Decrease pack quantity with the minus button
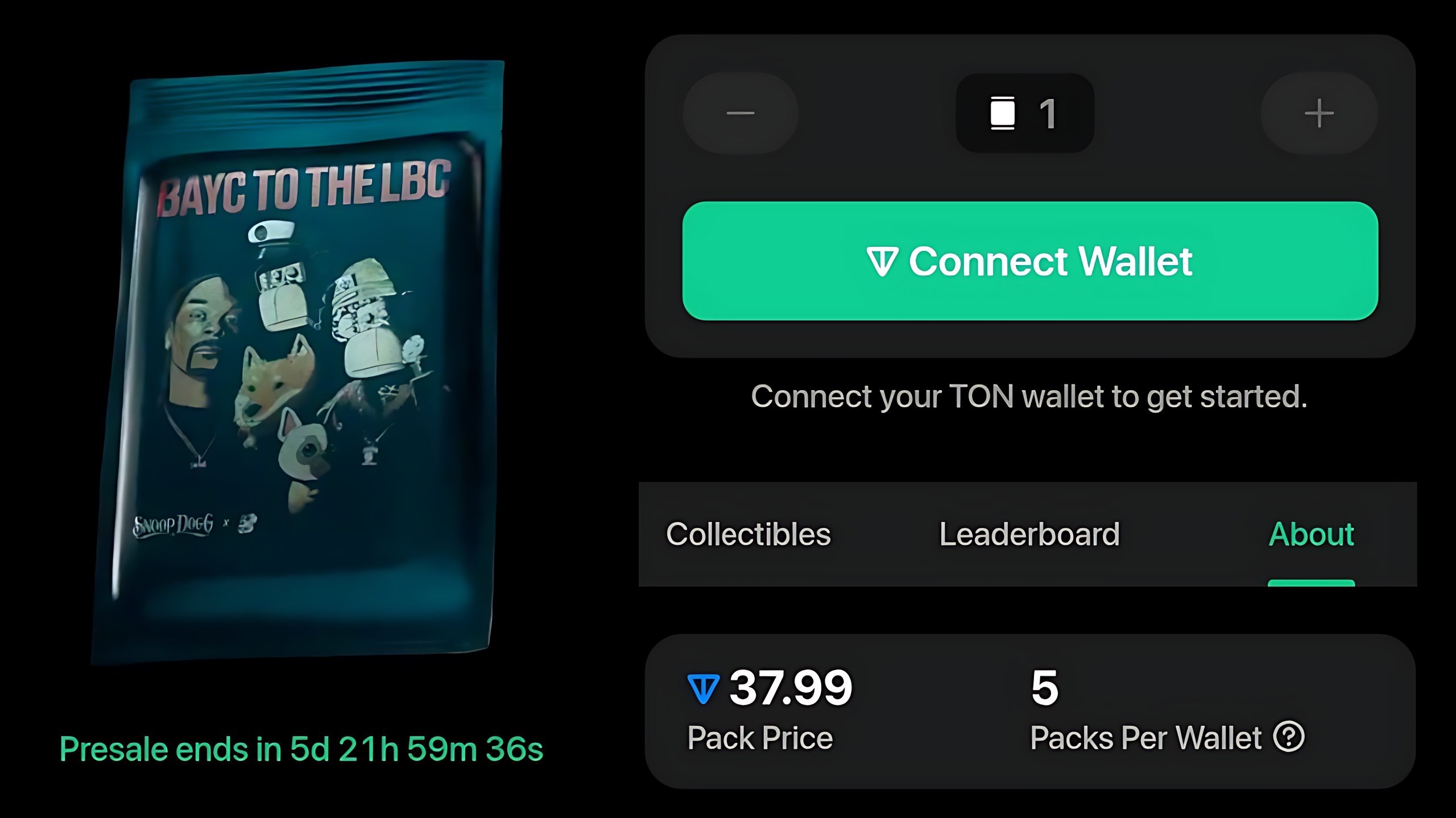This screenshot has width=1456, height=818. [x=741, y=113]
